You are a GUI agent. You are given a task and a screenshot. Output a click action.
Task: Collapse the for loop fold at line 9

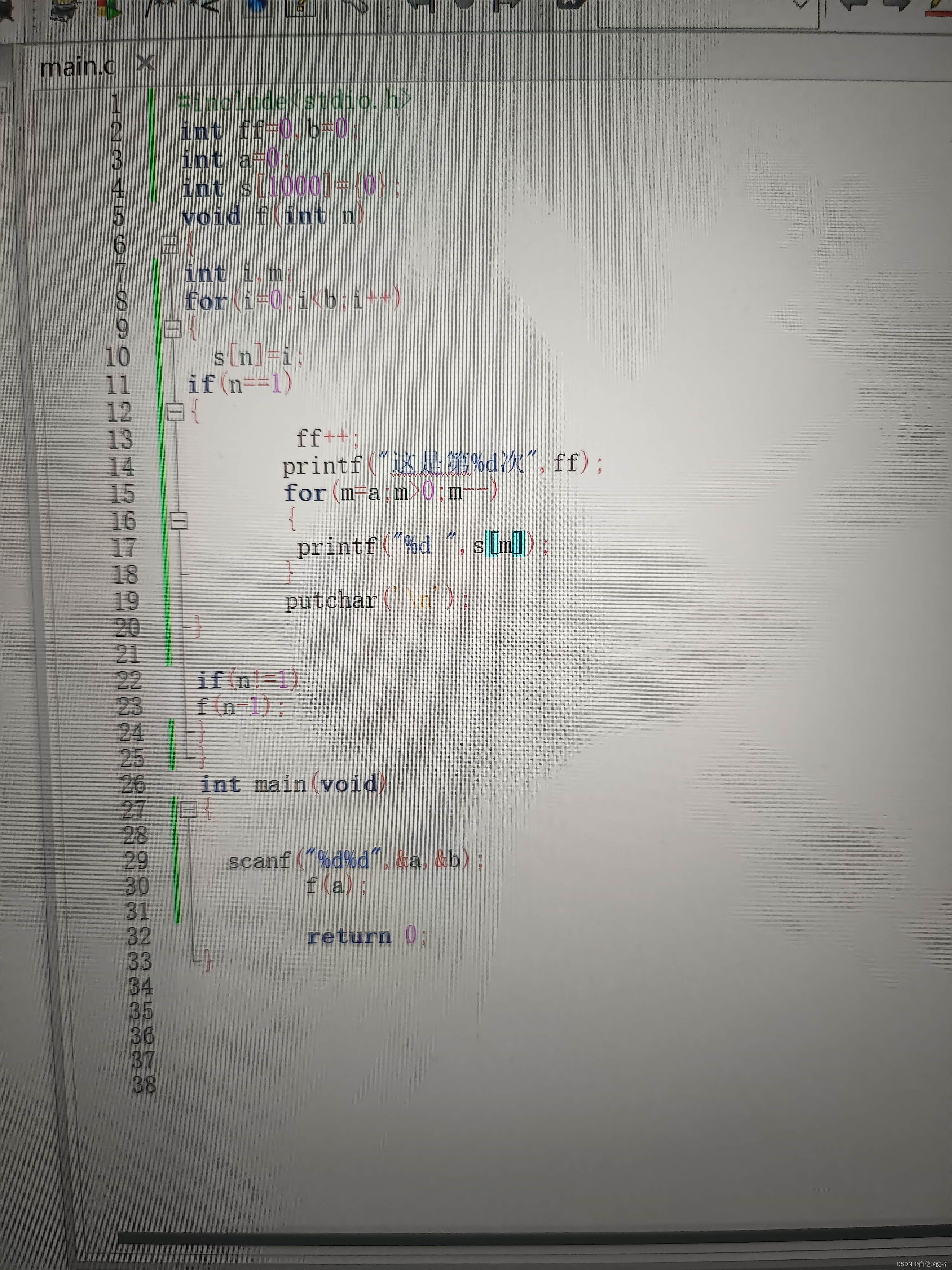[173, 329]
